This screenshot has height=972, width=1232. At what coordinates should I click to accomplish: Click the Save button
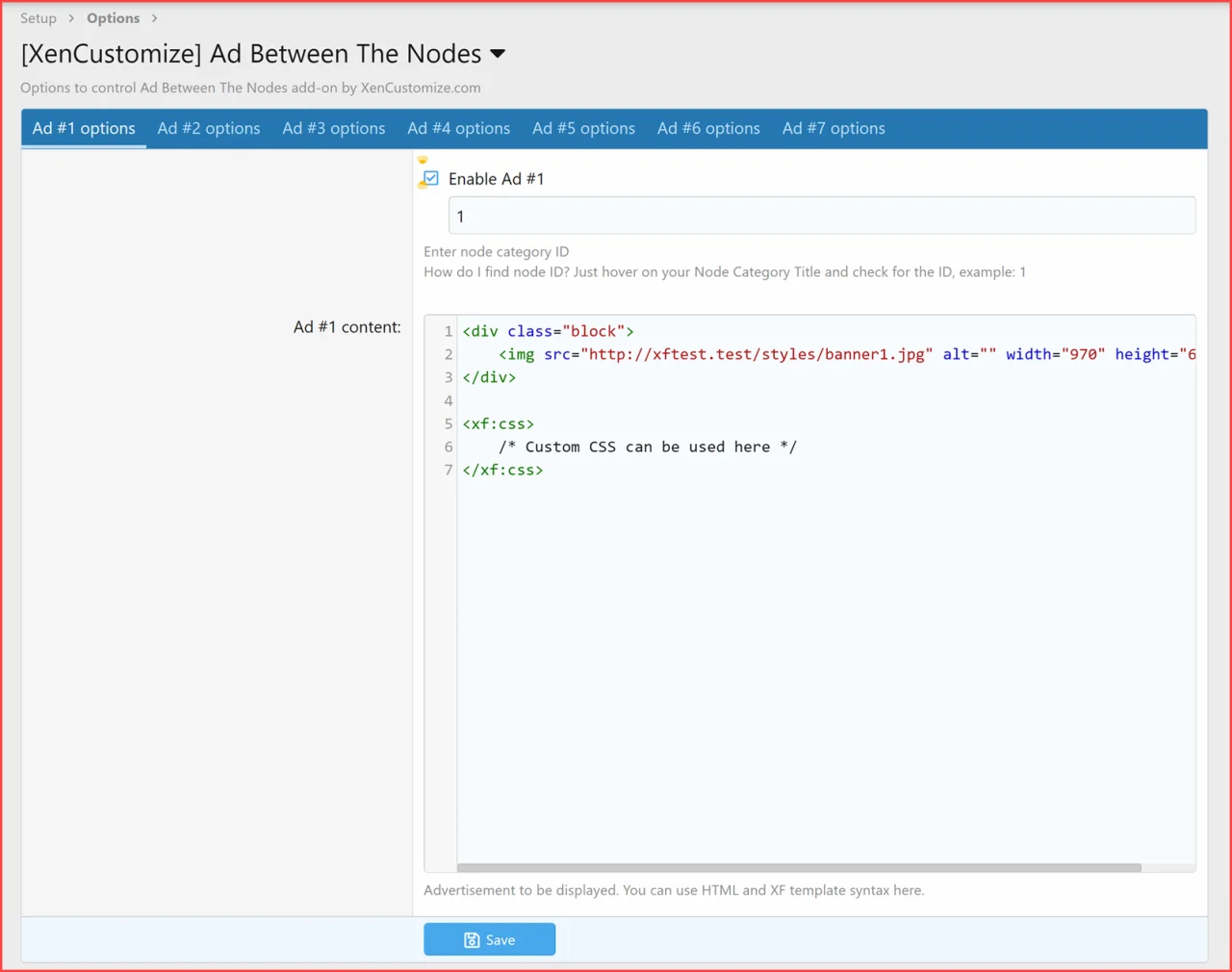pos(489,939)
